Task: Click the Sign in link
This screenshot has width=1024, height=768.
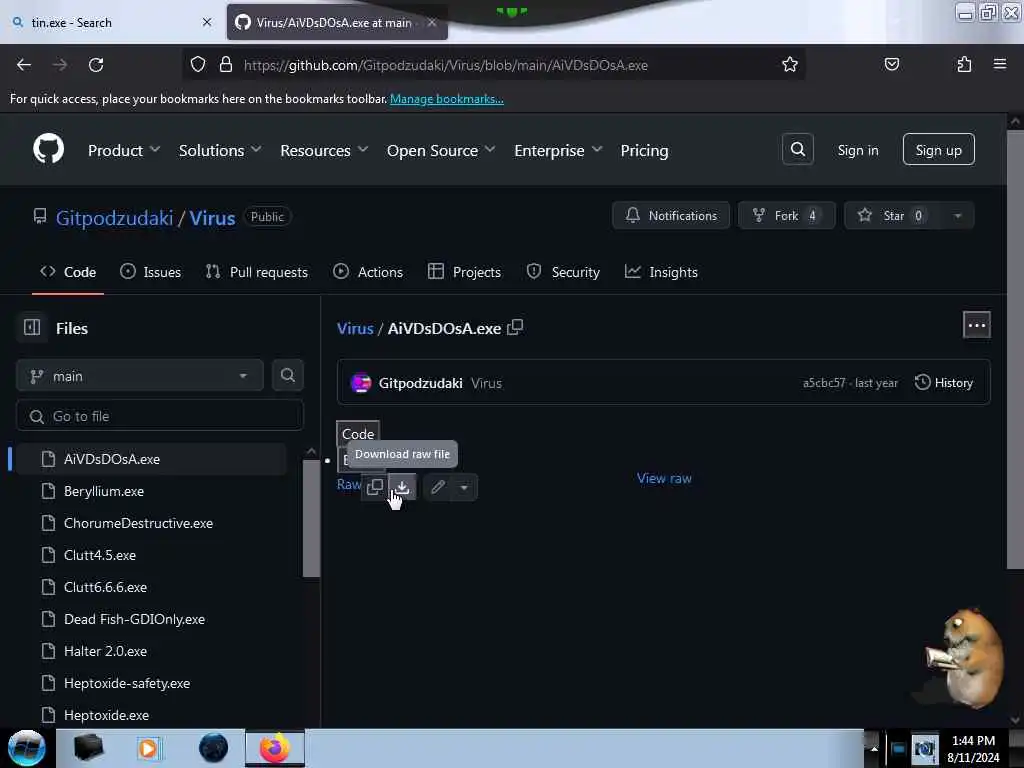Action: [857, 150]
